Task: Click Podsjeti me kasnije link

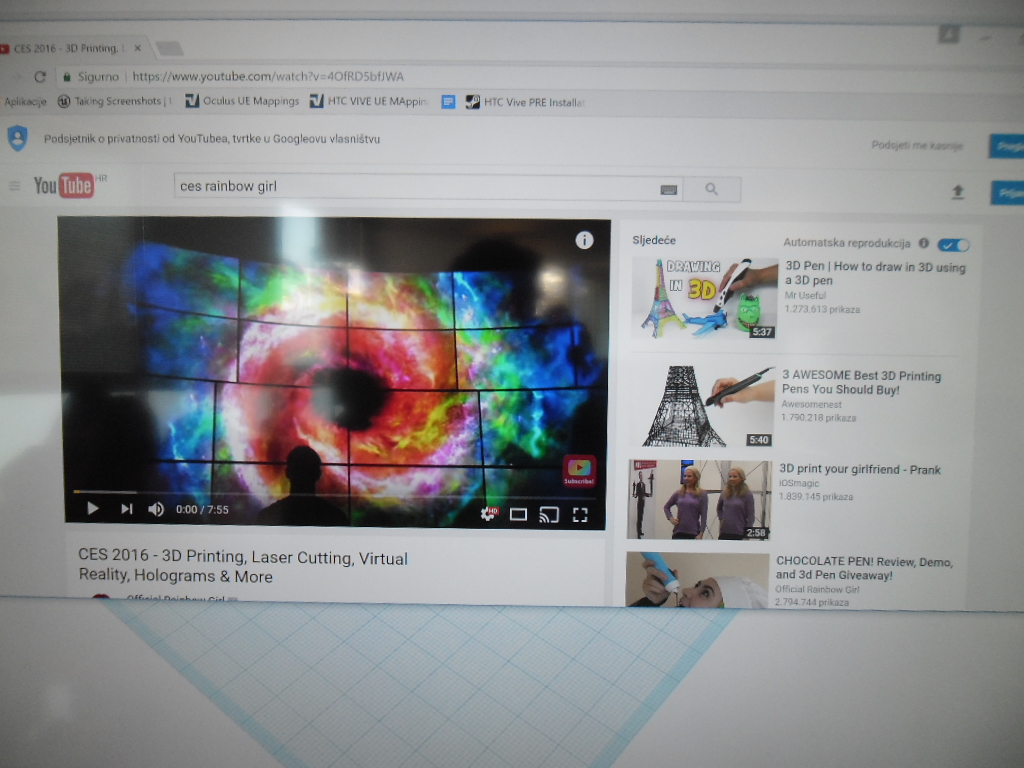Action: click(917, 145)
